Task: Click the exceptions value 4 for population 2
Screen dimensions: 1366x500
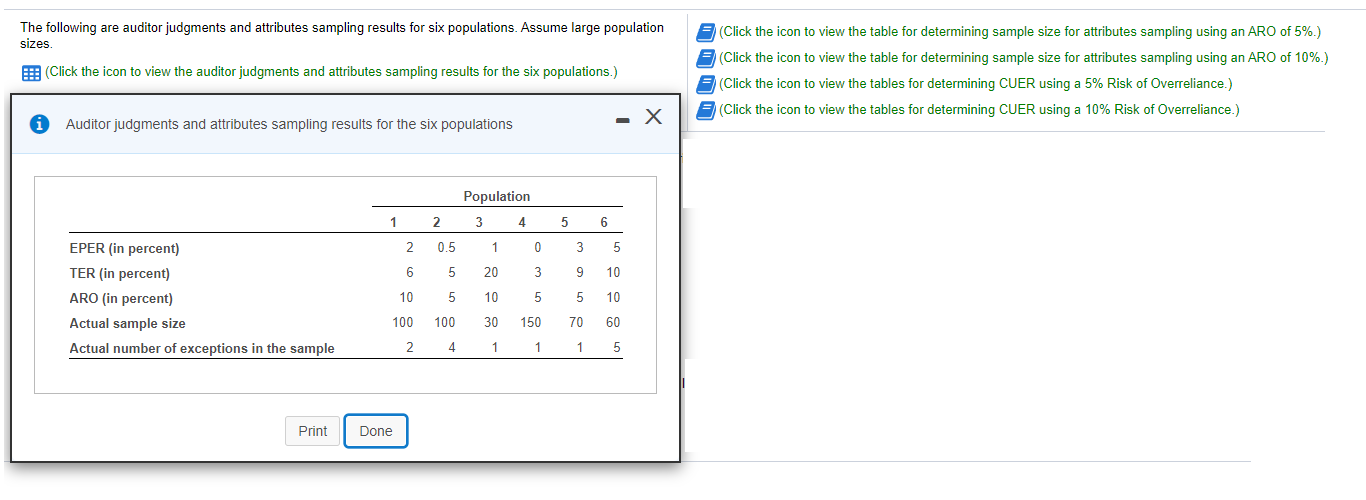Action: coord(453,347)
